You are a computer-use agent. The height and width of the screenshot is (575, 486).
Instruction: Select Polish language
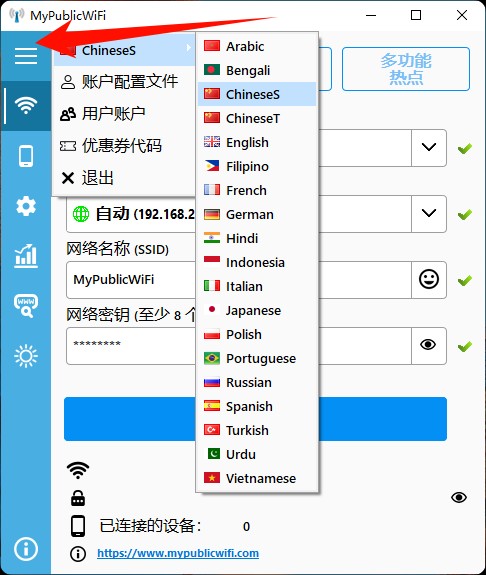(x=257, y=334)
